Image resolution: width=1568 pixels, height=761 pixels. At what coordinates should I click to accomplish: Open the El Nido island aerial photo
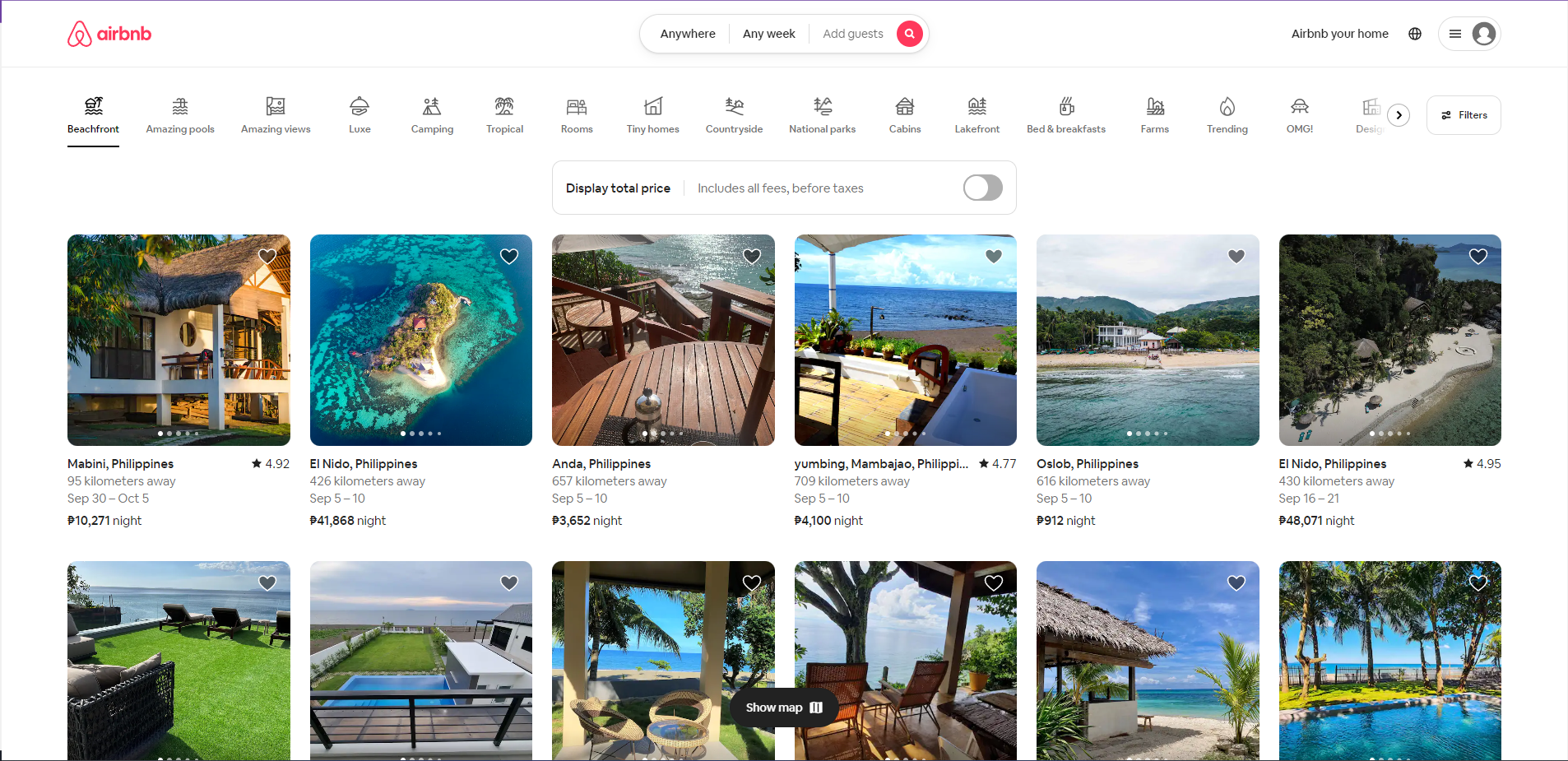420,340
